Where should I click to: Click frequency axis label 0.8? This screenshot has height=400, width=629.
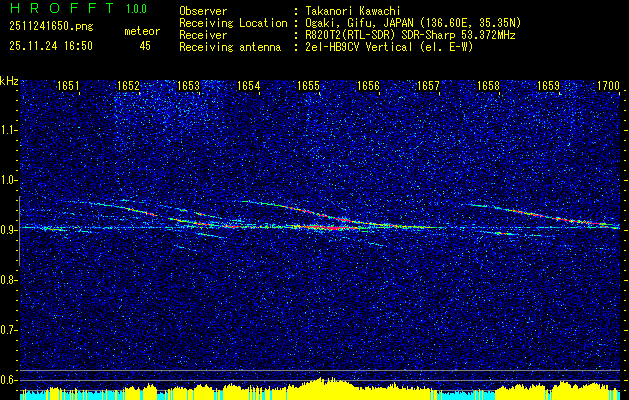click(8, 280)
